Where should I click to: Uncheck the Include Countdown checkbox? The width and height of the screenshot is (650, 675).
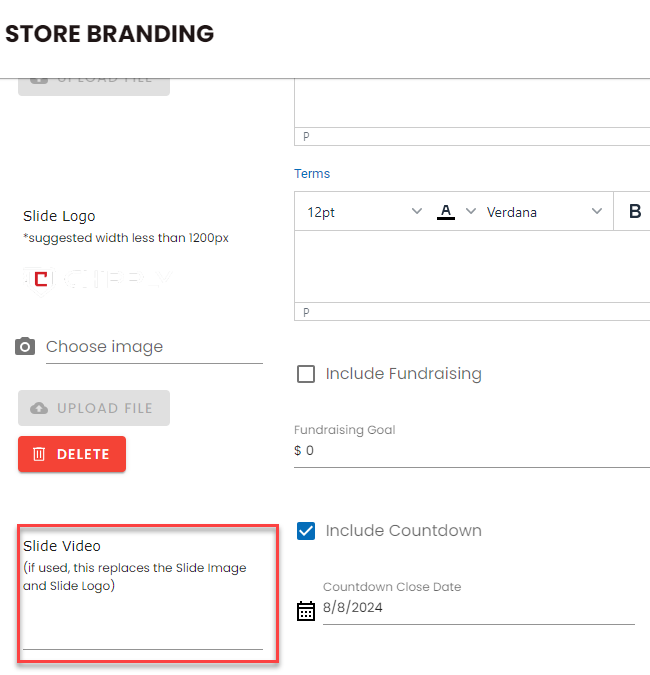[x=307, y=531]
